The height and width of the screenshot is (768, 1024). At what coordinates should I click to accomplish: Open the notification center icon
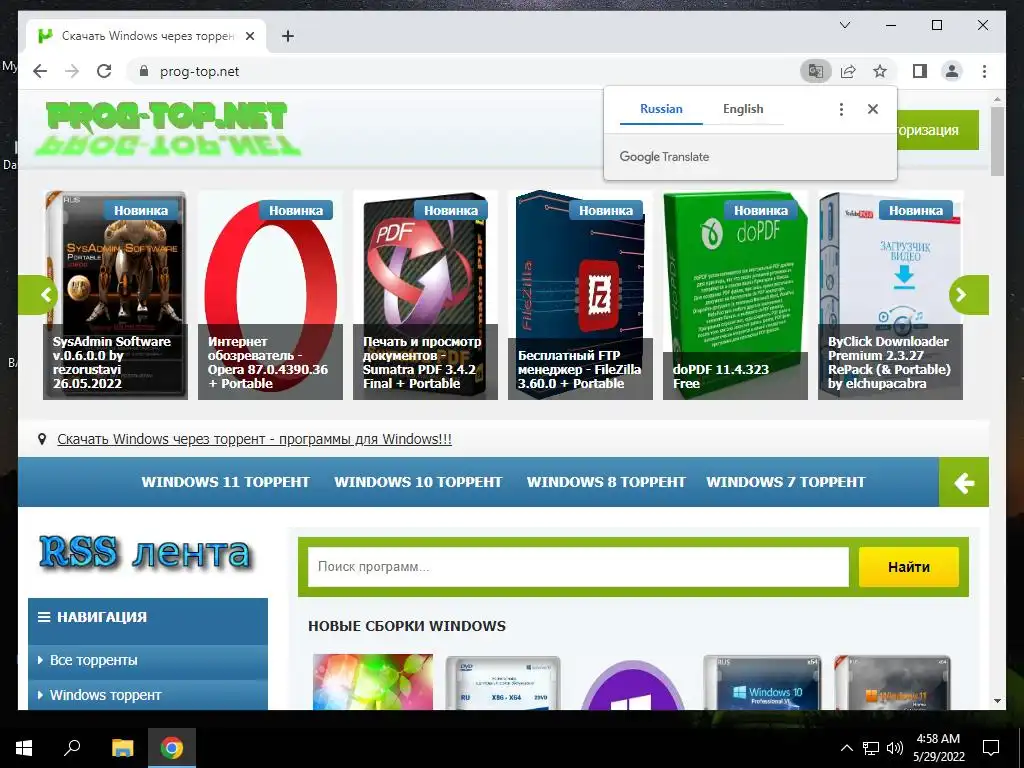pyautogui.click(x=991, y=748)
